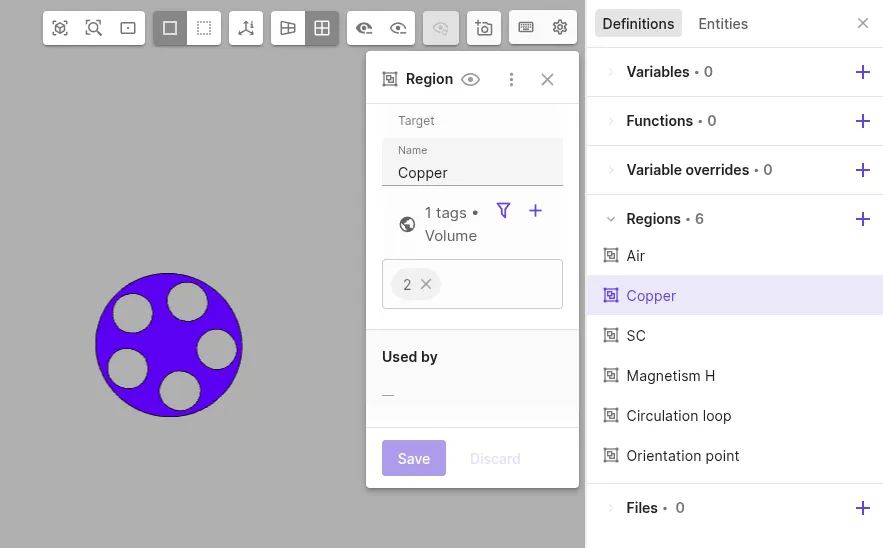Click the add camera snapshot icon

(x=484, y=28)
